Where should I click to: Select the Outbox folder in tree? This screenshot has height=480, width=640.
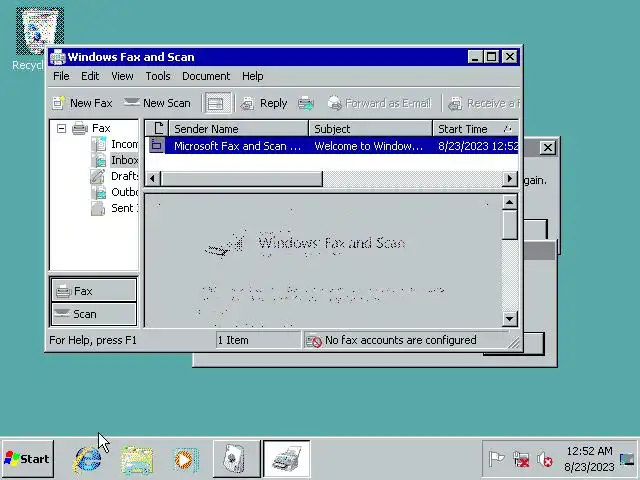point(124,192)
